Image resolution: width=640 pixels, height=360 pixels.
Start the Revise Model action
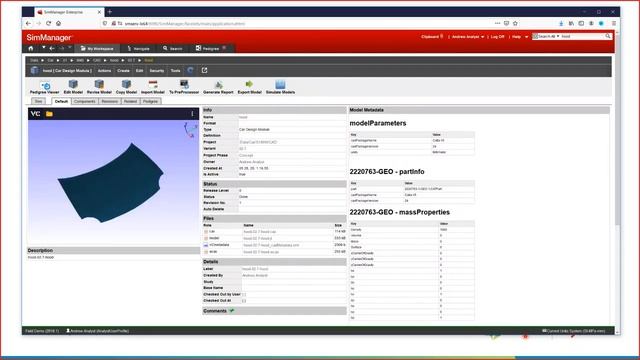[99, 87]
